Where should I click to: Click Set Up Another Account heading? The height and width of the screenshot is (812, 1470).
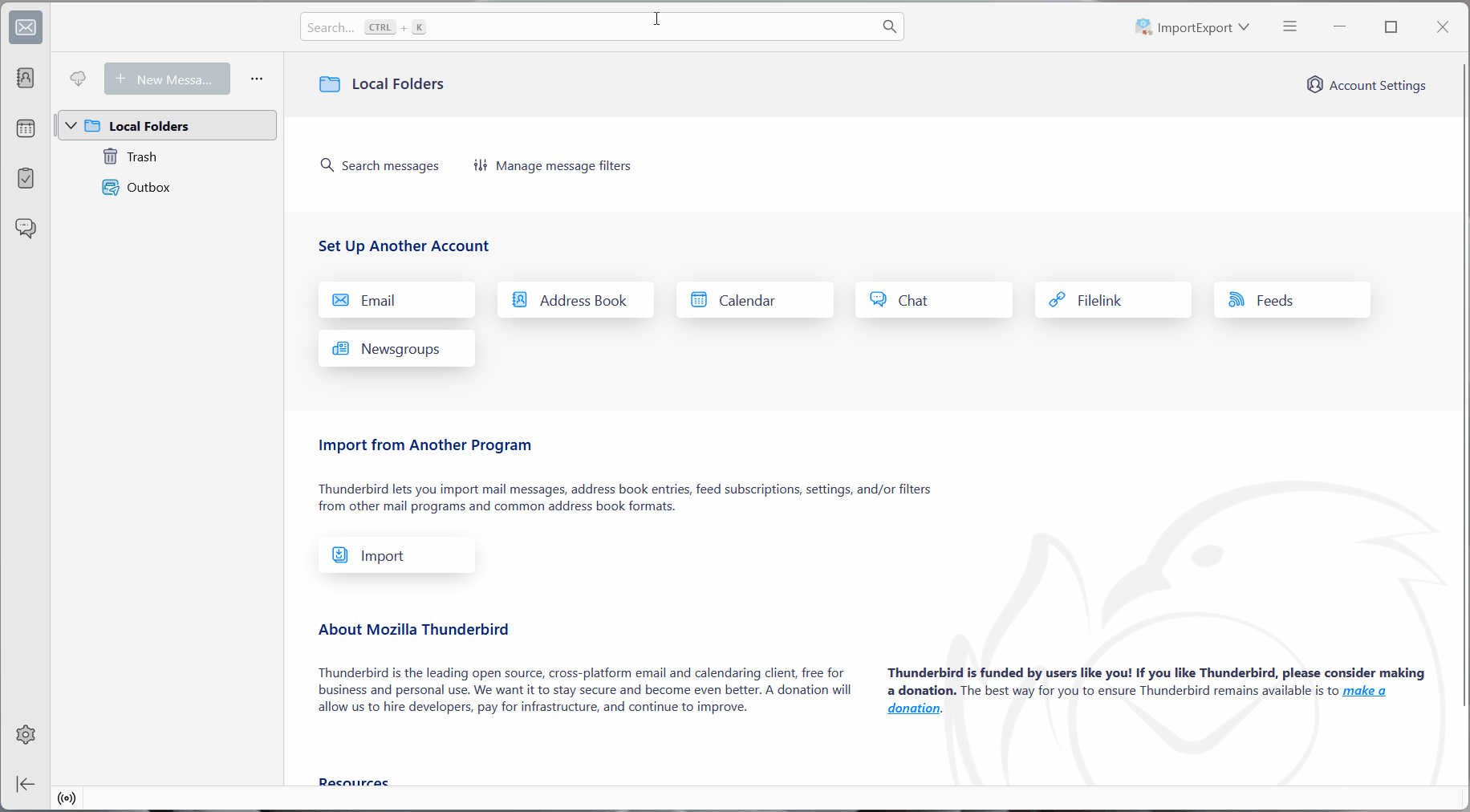click(404, 246)
